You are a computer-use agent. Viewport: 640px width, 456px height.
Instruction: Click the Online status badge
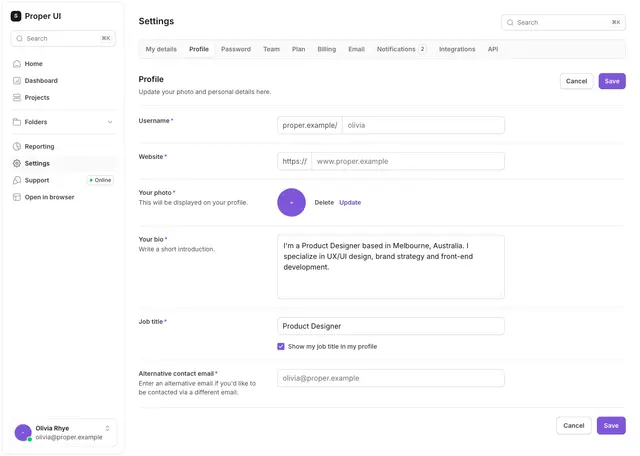(100, 180)
